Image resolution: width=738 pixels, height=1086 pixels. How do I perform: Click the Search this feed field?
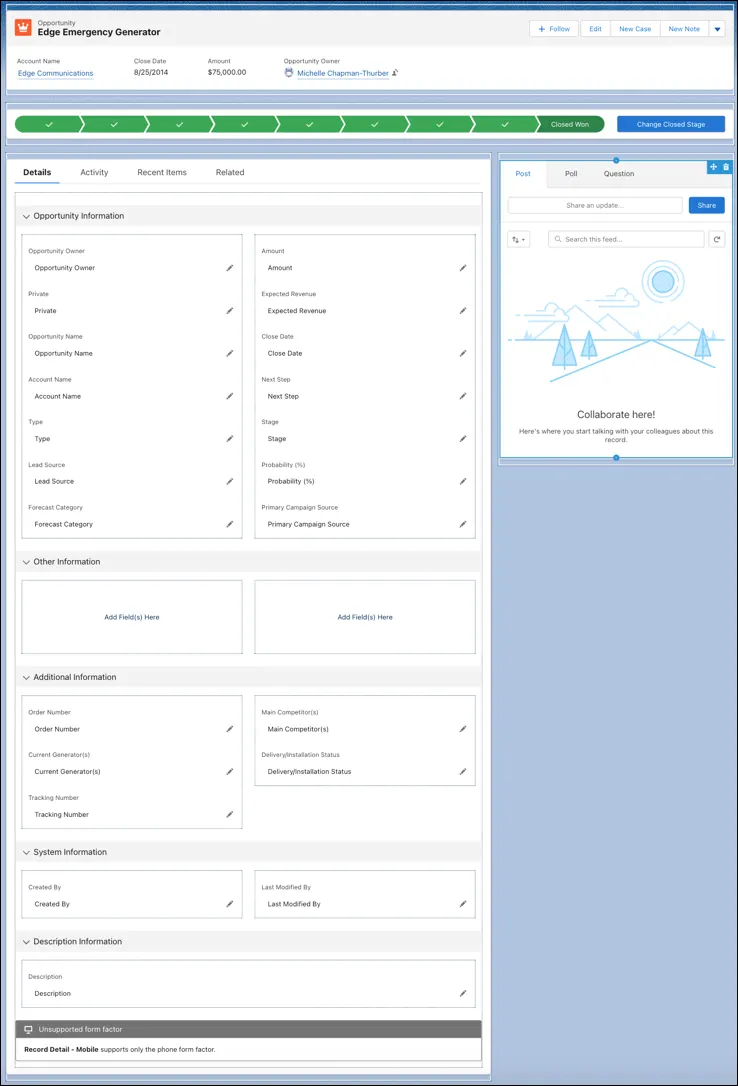point(627,240)
